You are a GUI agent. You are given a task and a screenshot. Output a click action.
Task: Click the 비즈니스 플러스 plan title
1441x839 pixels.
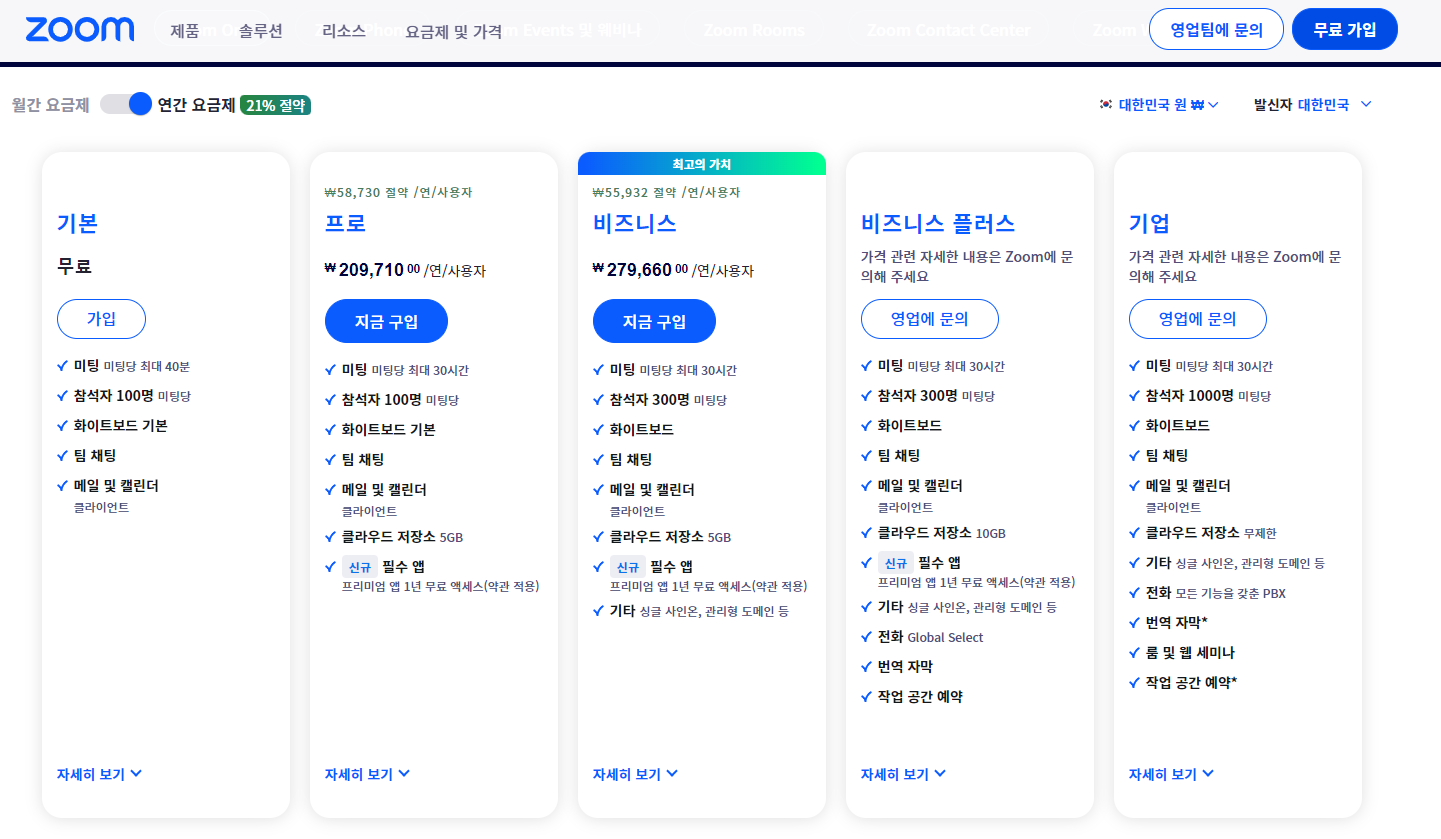(x=938, y=223)
